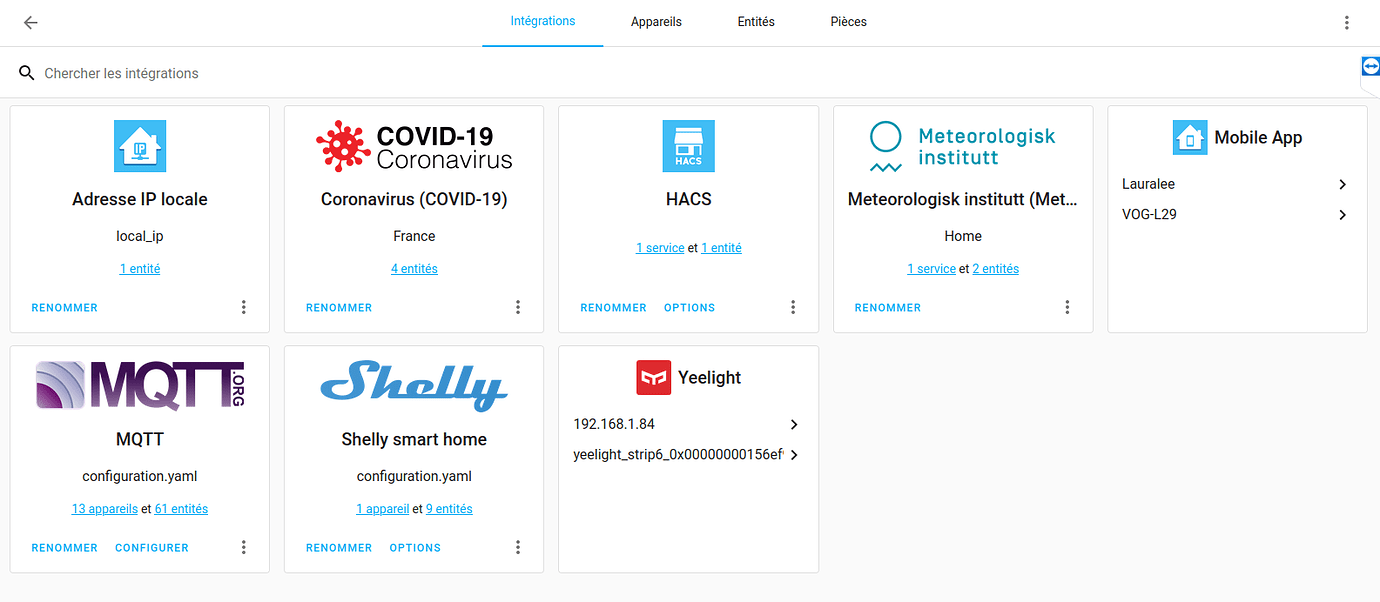Click the search magnifier icon

pos(27,73)
